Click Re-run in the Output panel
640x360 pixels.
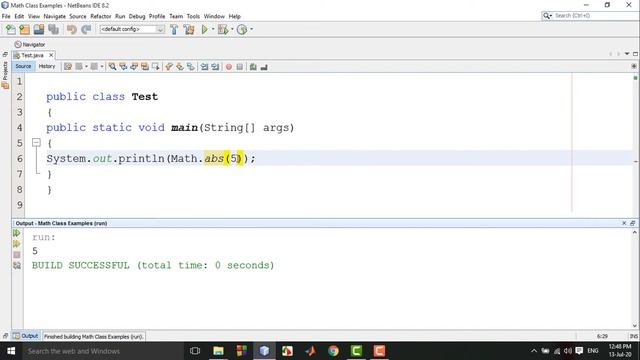[16, 233]
